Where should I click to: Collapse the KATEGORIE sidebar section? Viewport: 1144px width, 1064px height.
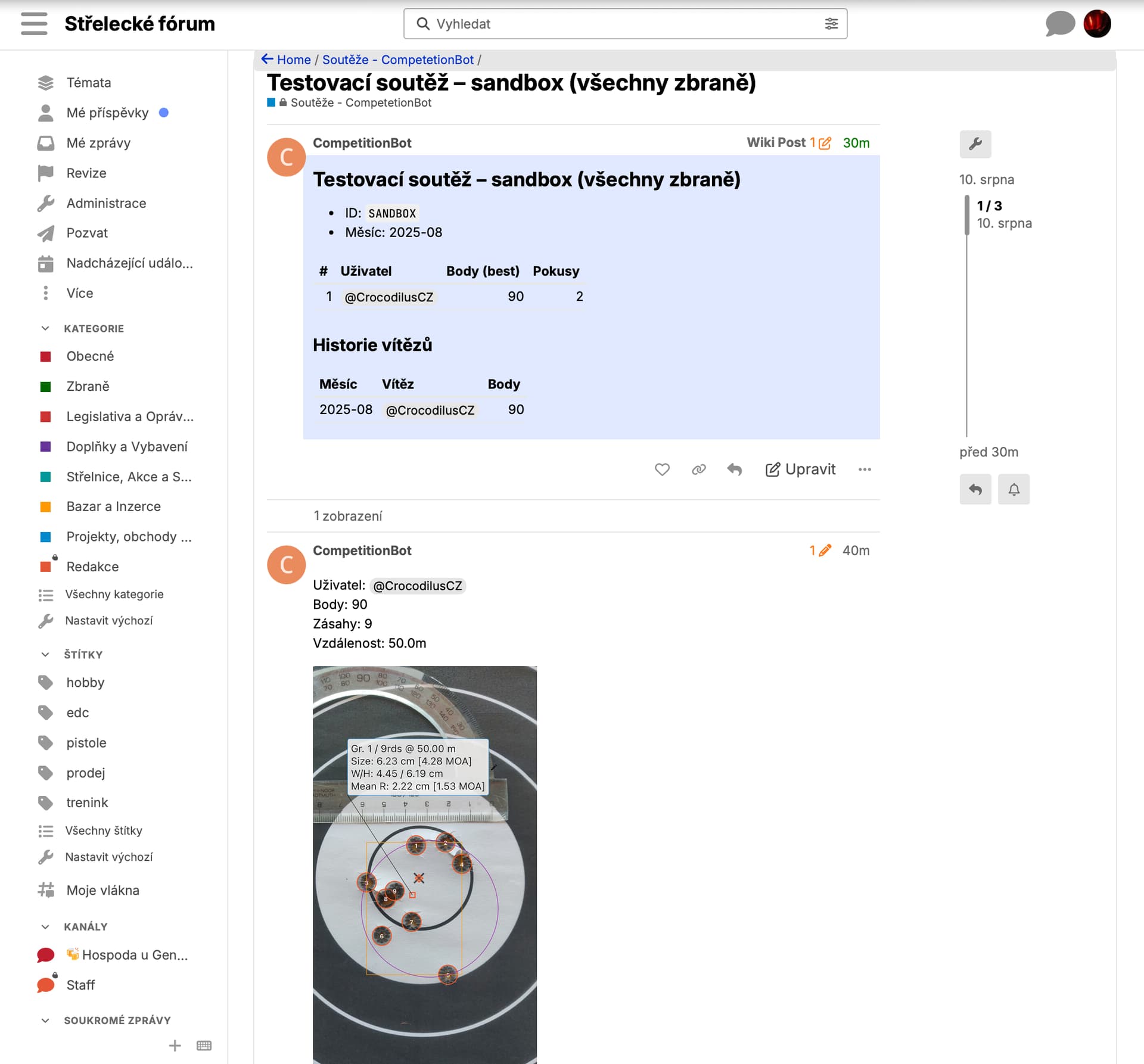tap(45, 328)
